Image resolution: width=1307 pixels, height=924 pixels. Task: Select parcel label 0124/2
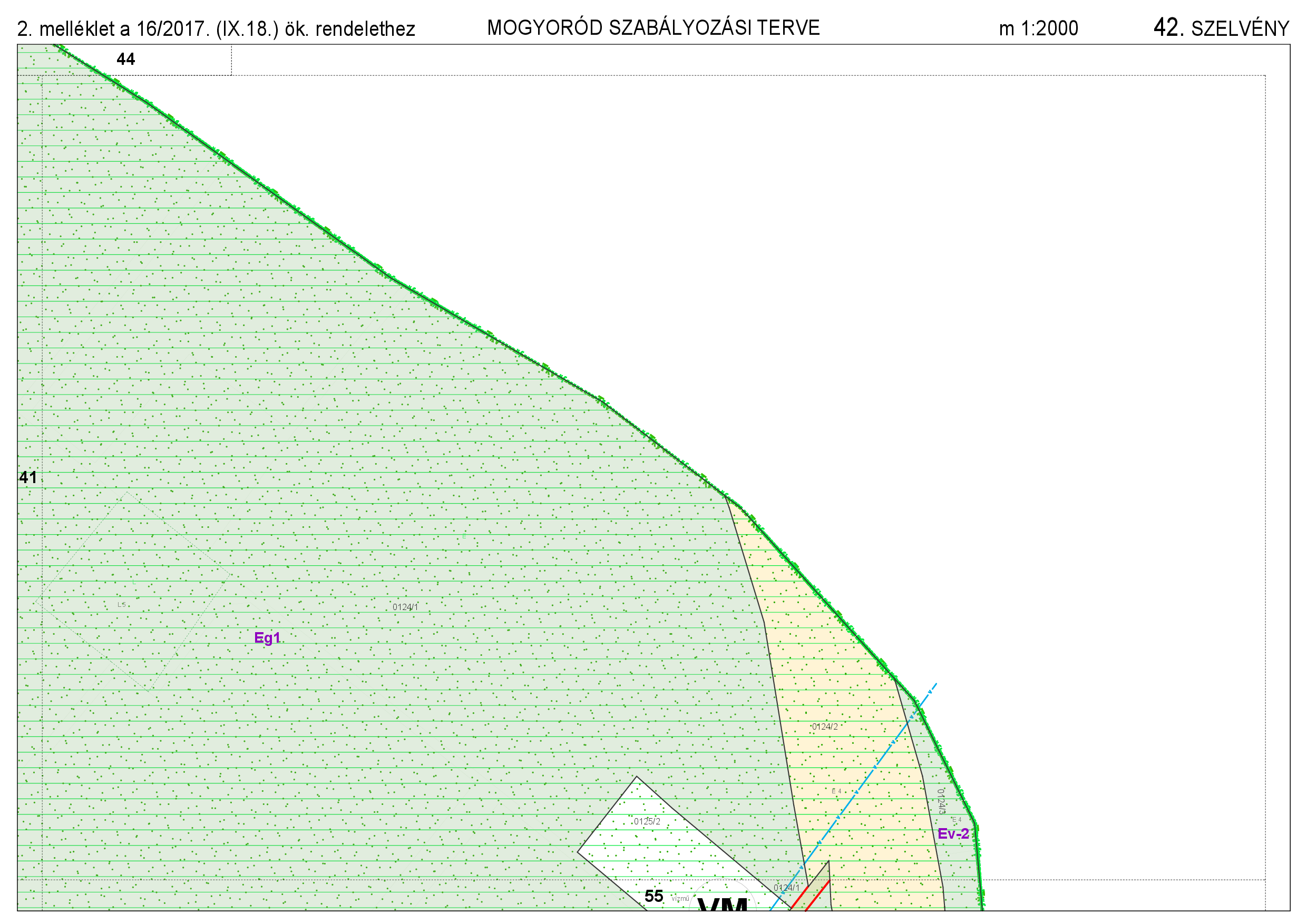(824, 726)
